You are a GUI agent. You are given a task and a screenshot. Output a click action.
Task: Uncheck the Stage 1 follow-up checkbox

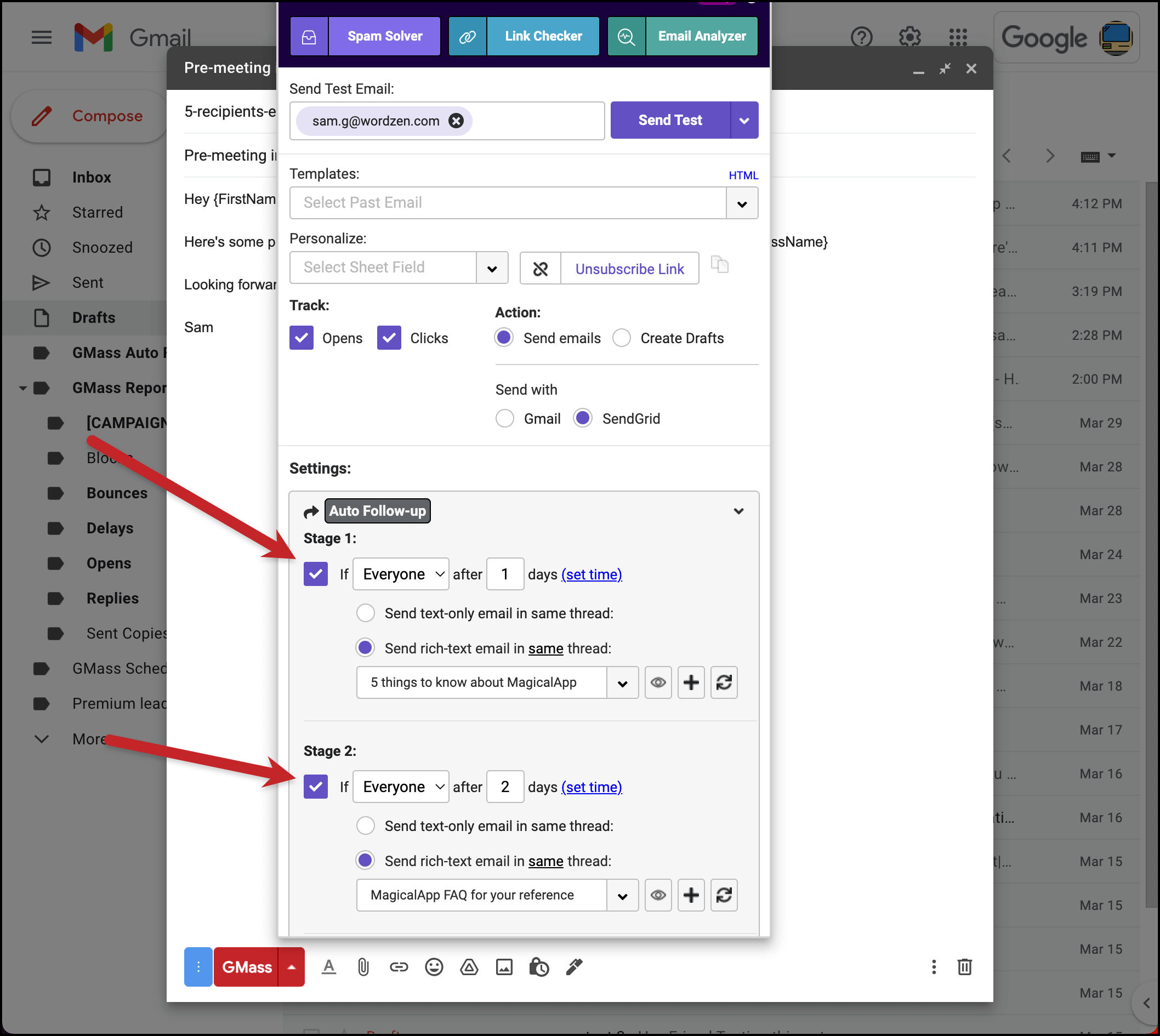point(315,574)
